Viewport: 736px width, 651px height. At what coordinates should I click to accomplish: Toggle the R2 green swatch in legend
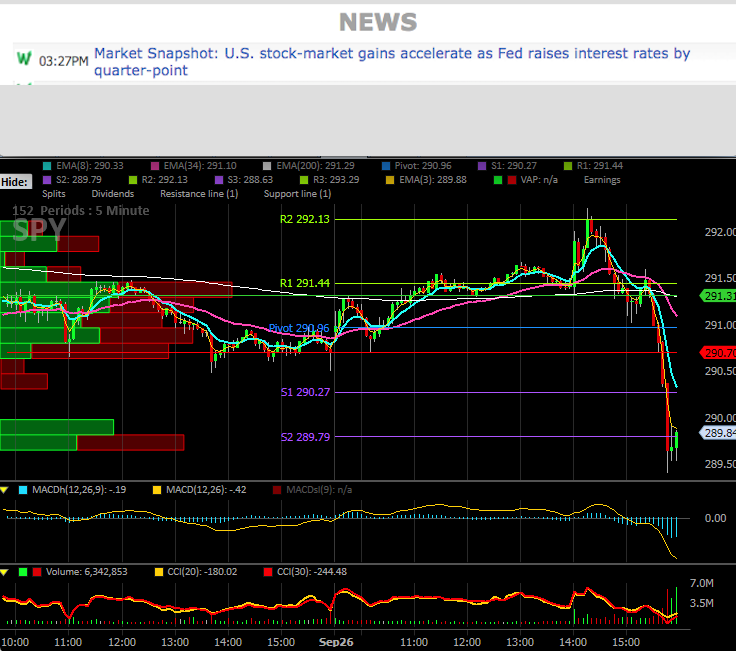point(133,180)
